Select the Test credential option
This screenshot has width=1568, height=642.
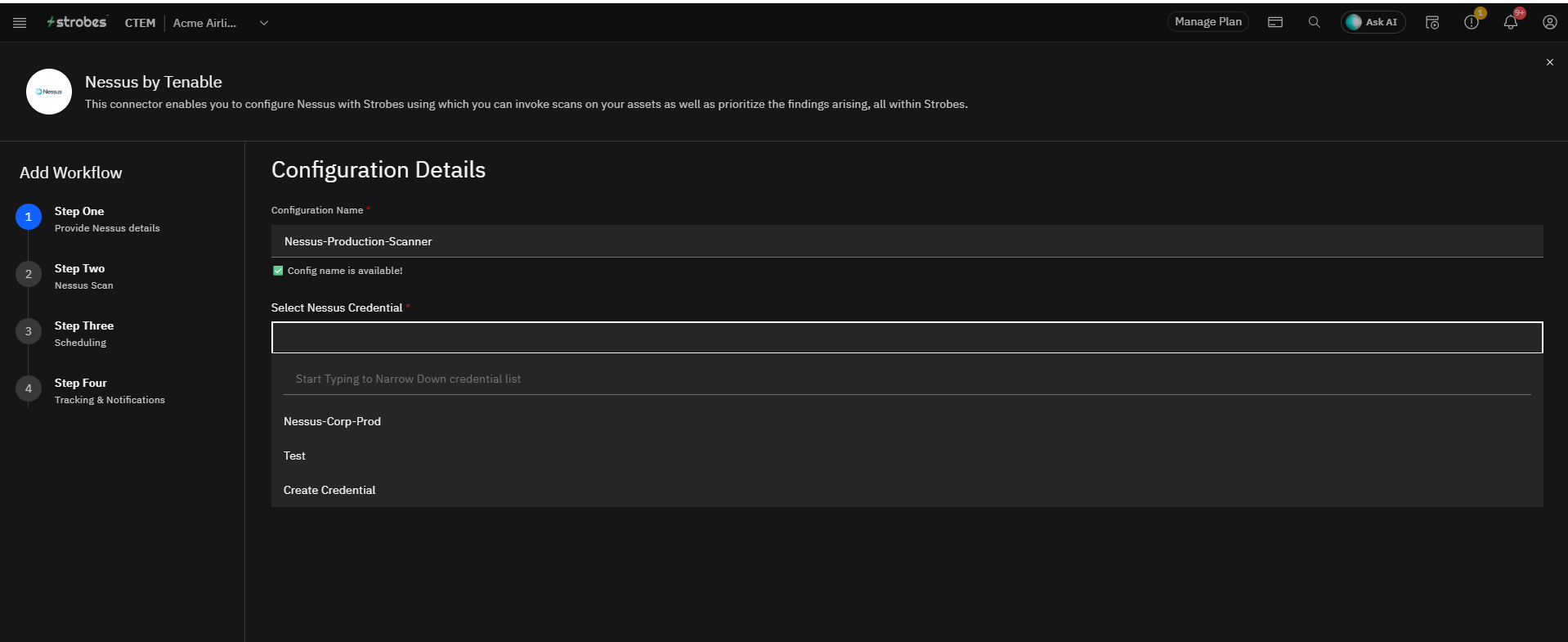point(907,456)
